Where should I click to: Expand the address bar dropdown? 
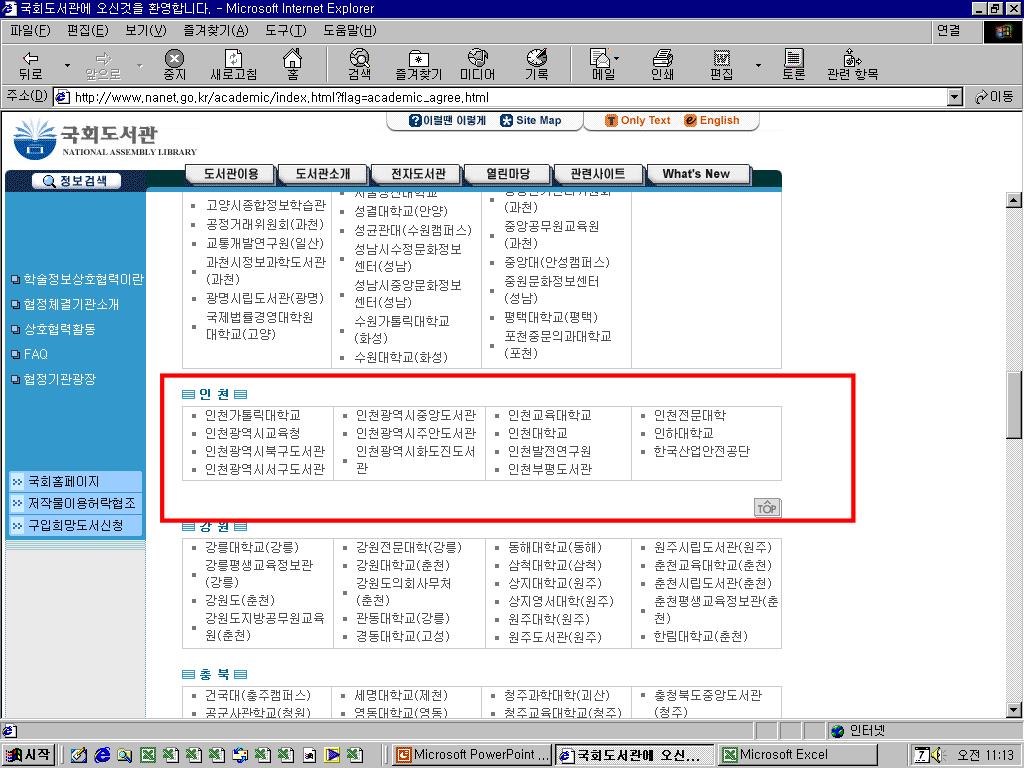coord(955,97)
